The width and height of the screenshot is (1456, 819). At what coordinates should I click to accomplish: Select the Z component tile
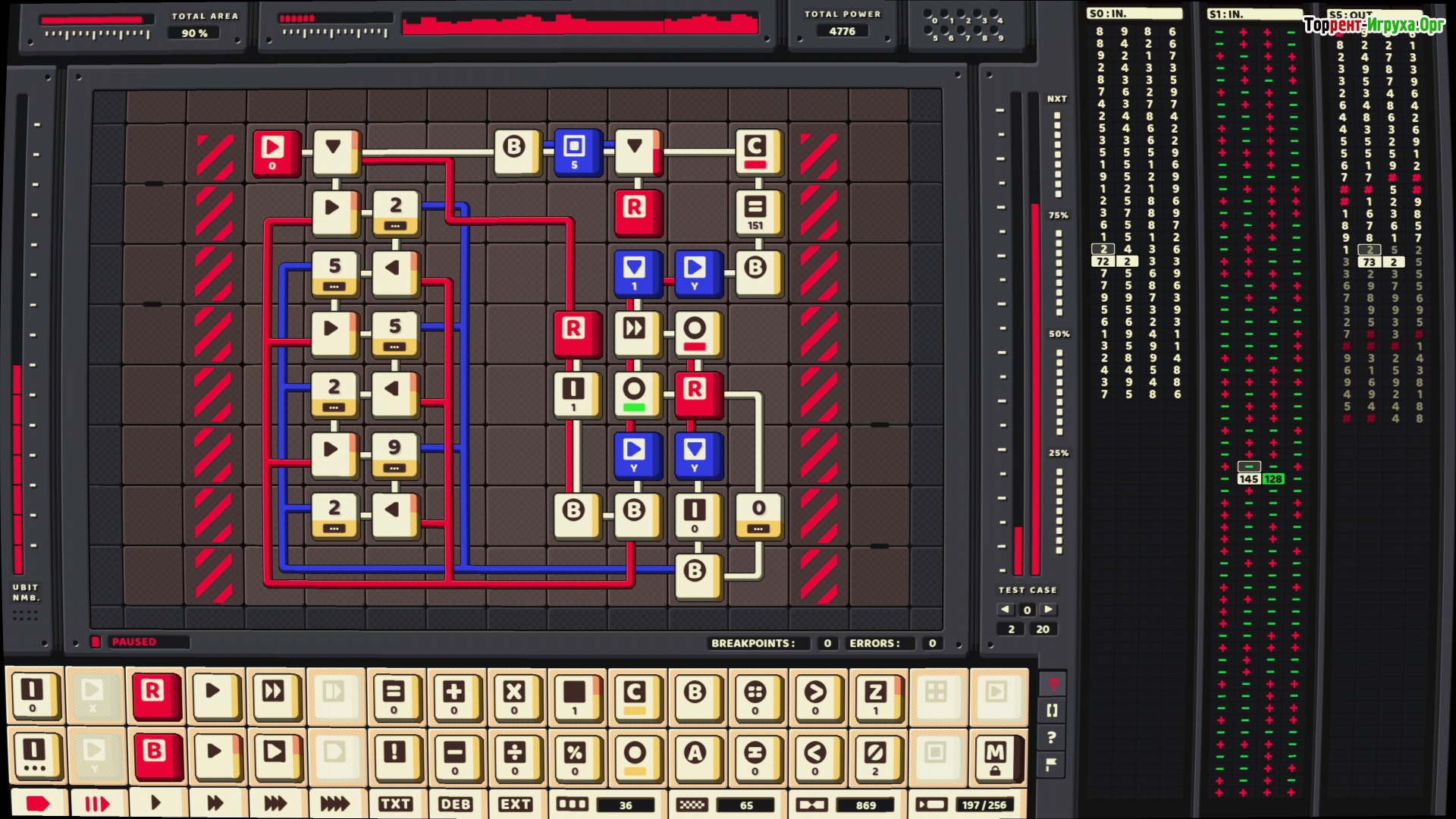point(875,695)
